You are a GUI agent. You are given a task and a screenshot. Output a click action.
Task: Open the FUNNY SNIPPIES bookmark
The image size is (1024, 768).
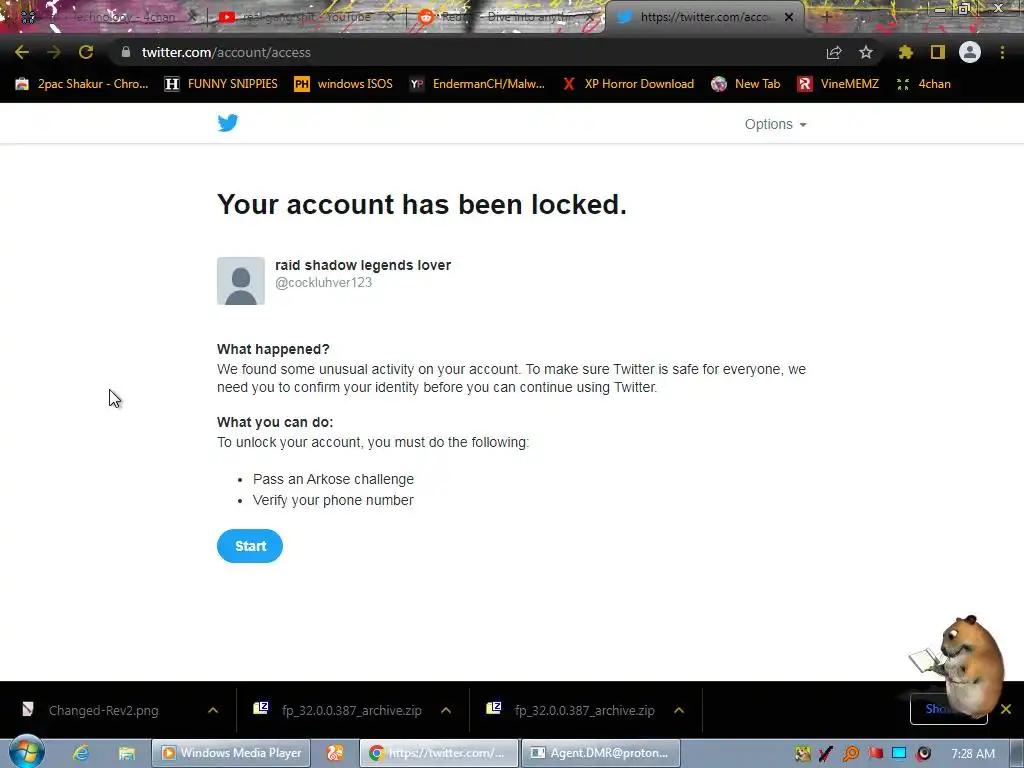(221, 84)
